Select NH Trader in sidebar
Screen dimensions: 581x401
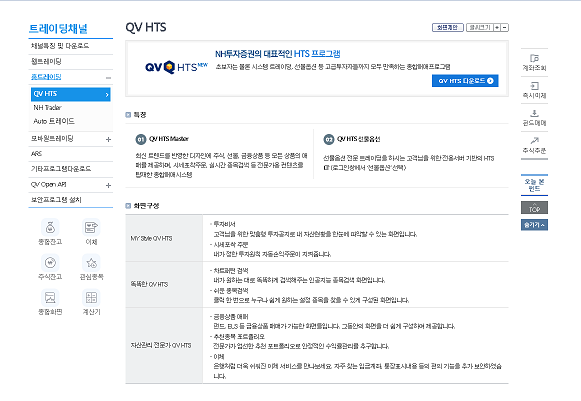(x=47, y=107)
